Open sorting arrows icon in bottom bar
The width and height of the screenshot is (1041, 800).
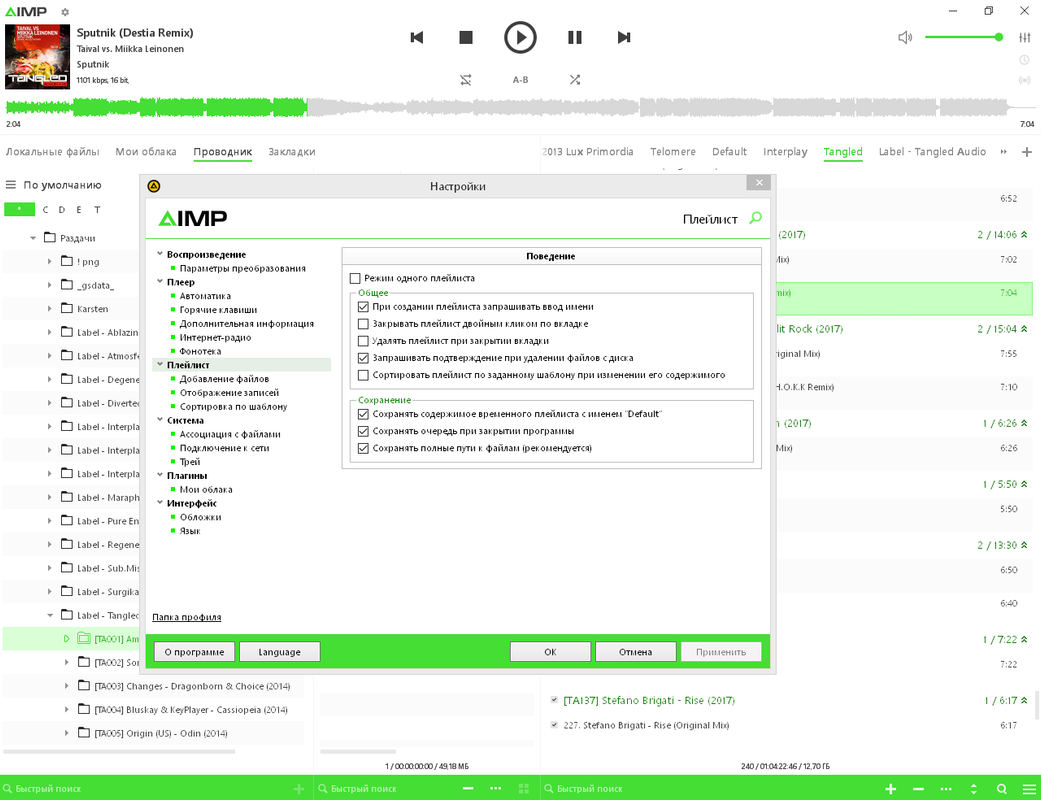coord(974,789)
